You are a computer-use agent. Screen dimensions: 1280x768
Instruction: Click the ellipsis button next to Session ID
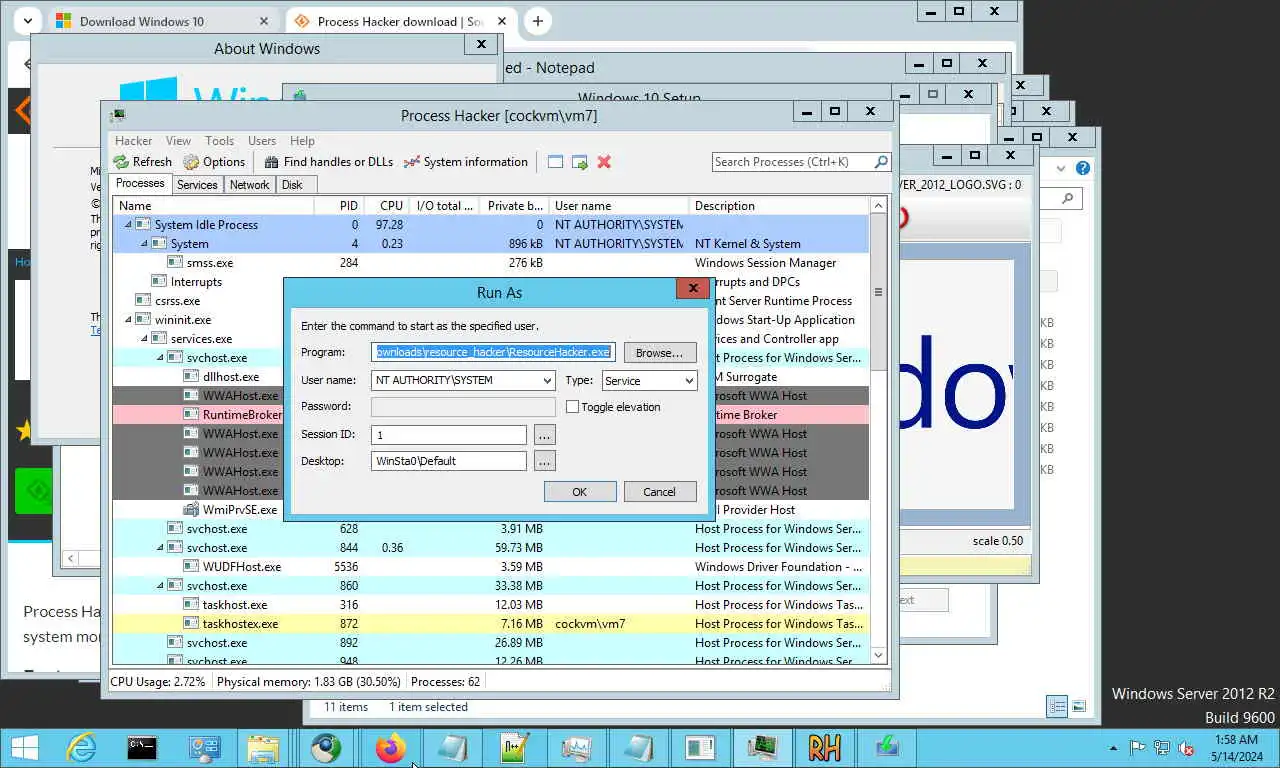pos(544,435)
